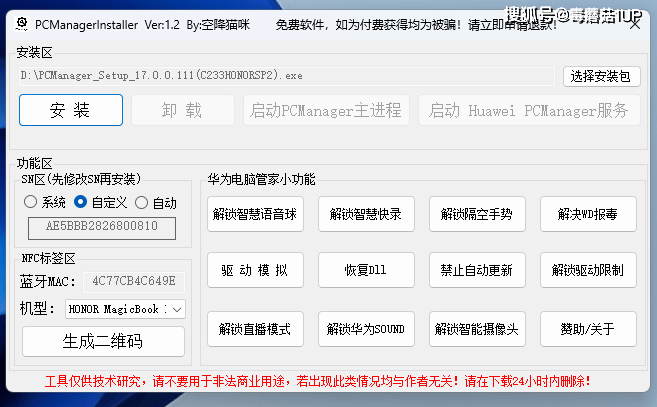Image resolution: width=657 pixels, height=407 pixels.
Task: Click the PCManagerInstaller title bar app icon
Action: pyautogui.click(x=22, y=24)
